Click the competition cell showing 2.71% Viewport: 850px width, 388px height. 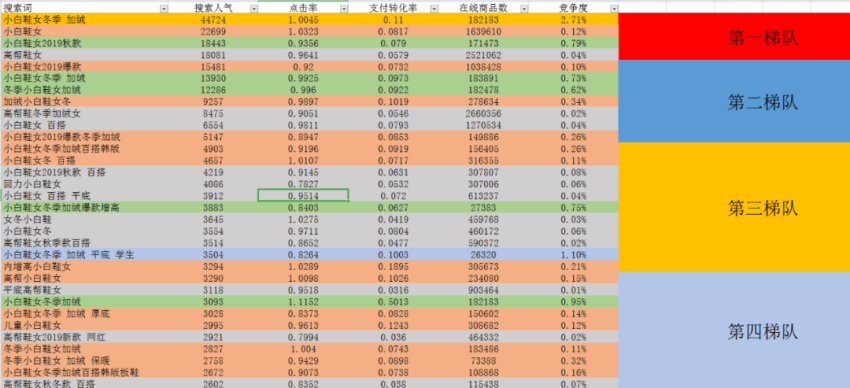pyautogui.click(x=573, y=20)
